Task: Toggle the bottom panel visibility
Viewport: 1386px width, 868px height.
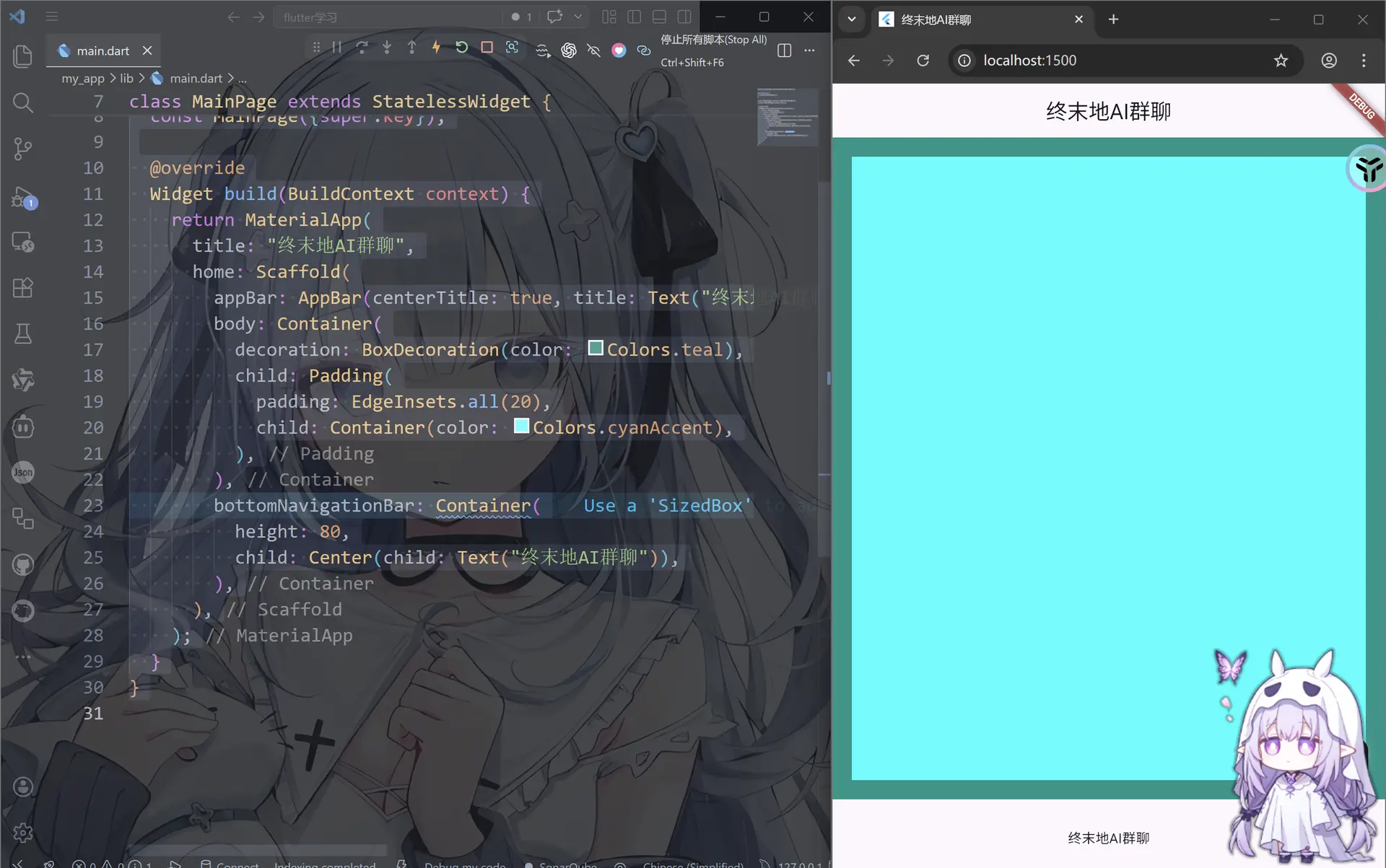Action: click(659, 17)
